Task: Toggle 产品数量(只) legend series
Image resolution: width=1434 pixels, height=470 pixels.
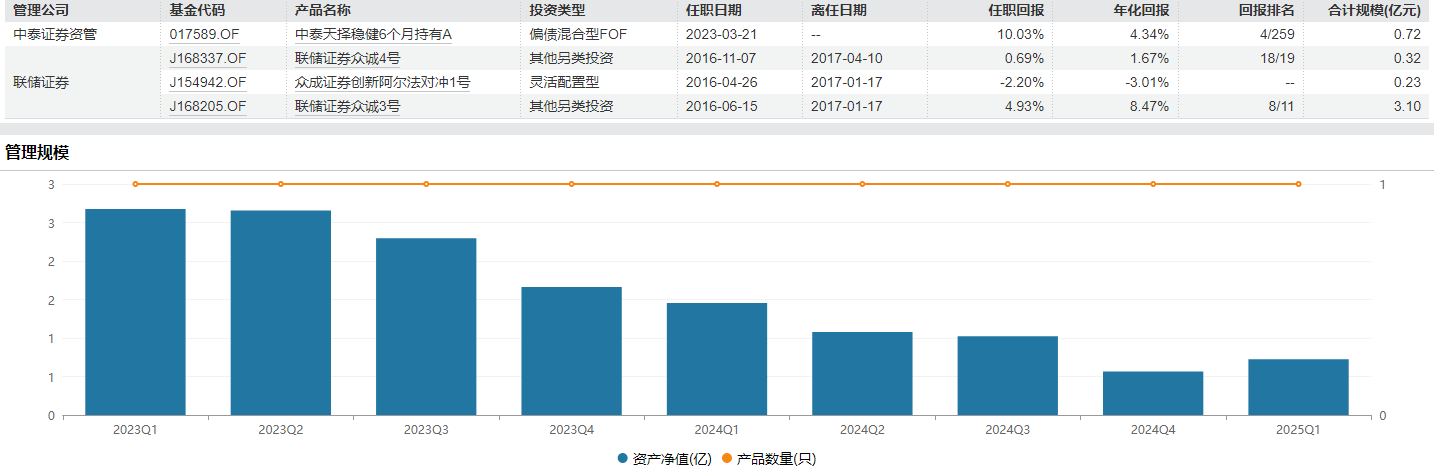Action: pos(769,459)
